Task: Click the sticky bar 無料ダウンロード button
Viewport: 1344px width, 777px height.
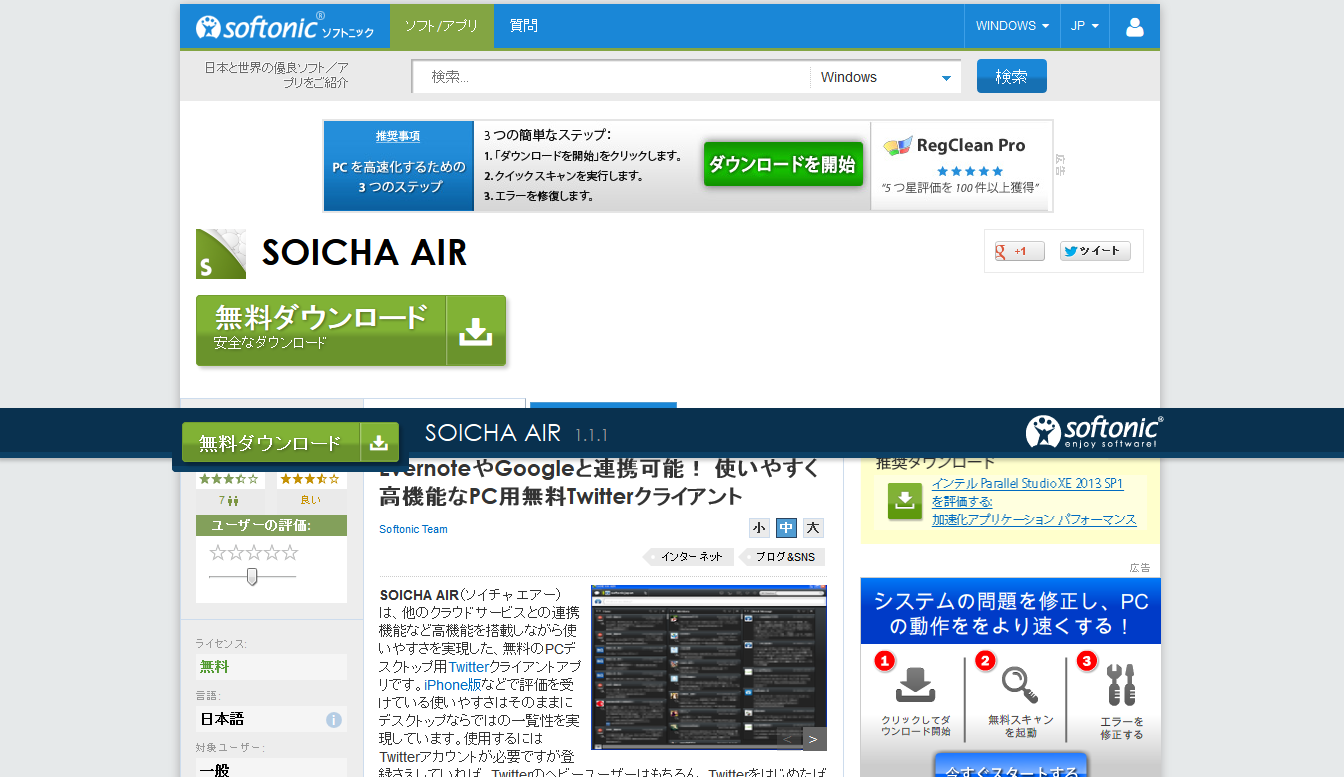Action: pyautogui.click(x=290, y=442)
